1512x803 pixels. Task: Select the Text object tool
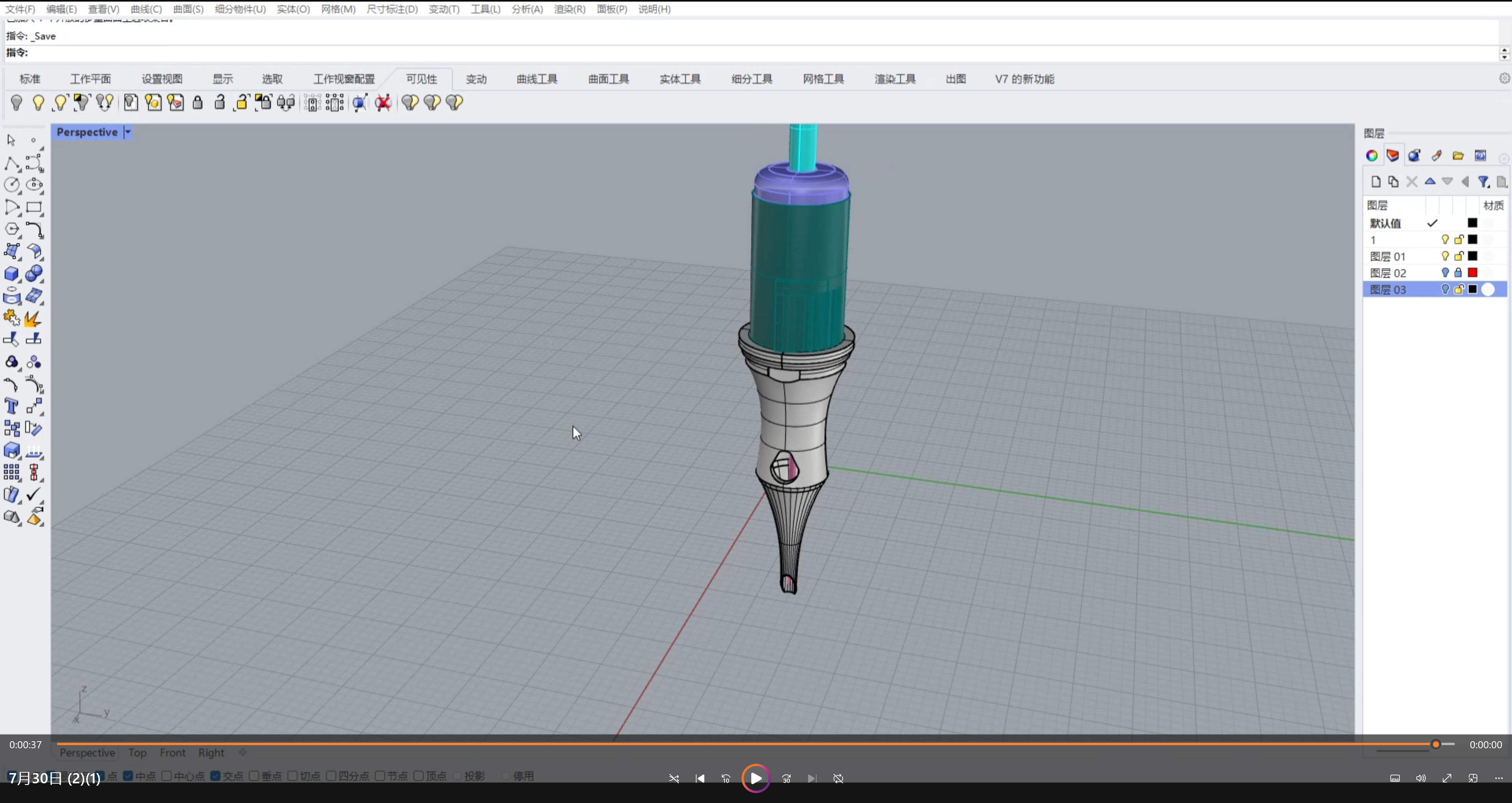pos(12,406)
